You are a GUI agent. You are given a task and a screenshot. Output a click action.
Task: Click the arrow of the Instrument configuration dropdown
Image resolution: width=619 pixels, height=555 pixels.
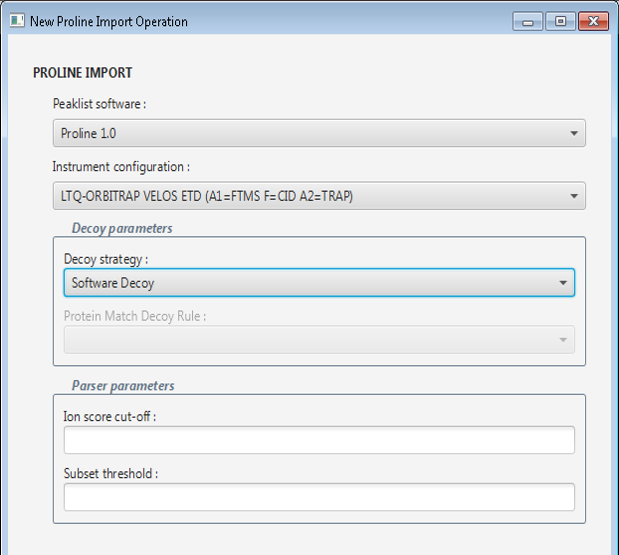click(x=573, y=196)
